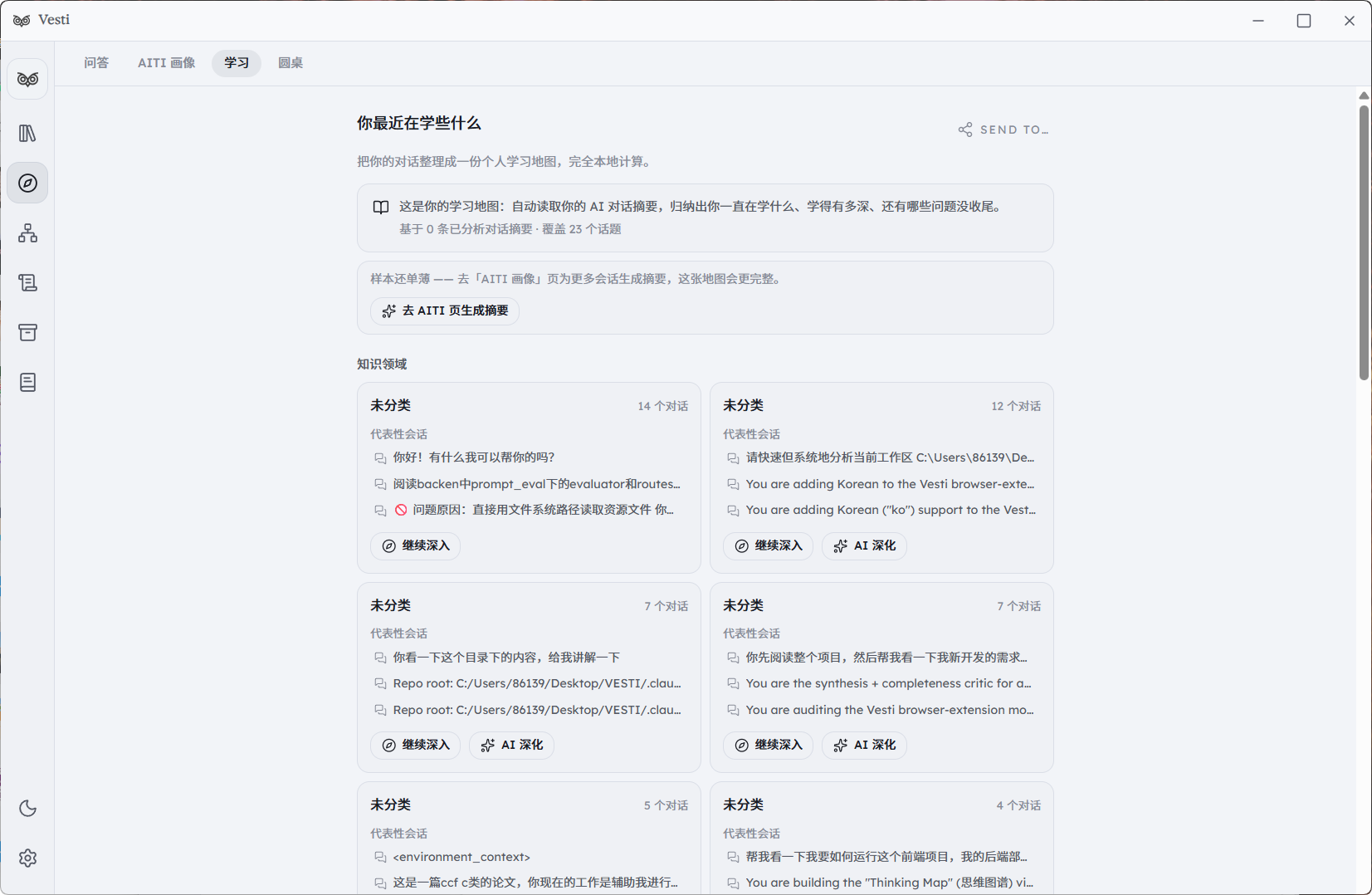This screenshot has height=895, width=1372.
Task: Open conversation You are building the "Thinking Map"
Action: click(881, 883)
